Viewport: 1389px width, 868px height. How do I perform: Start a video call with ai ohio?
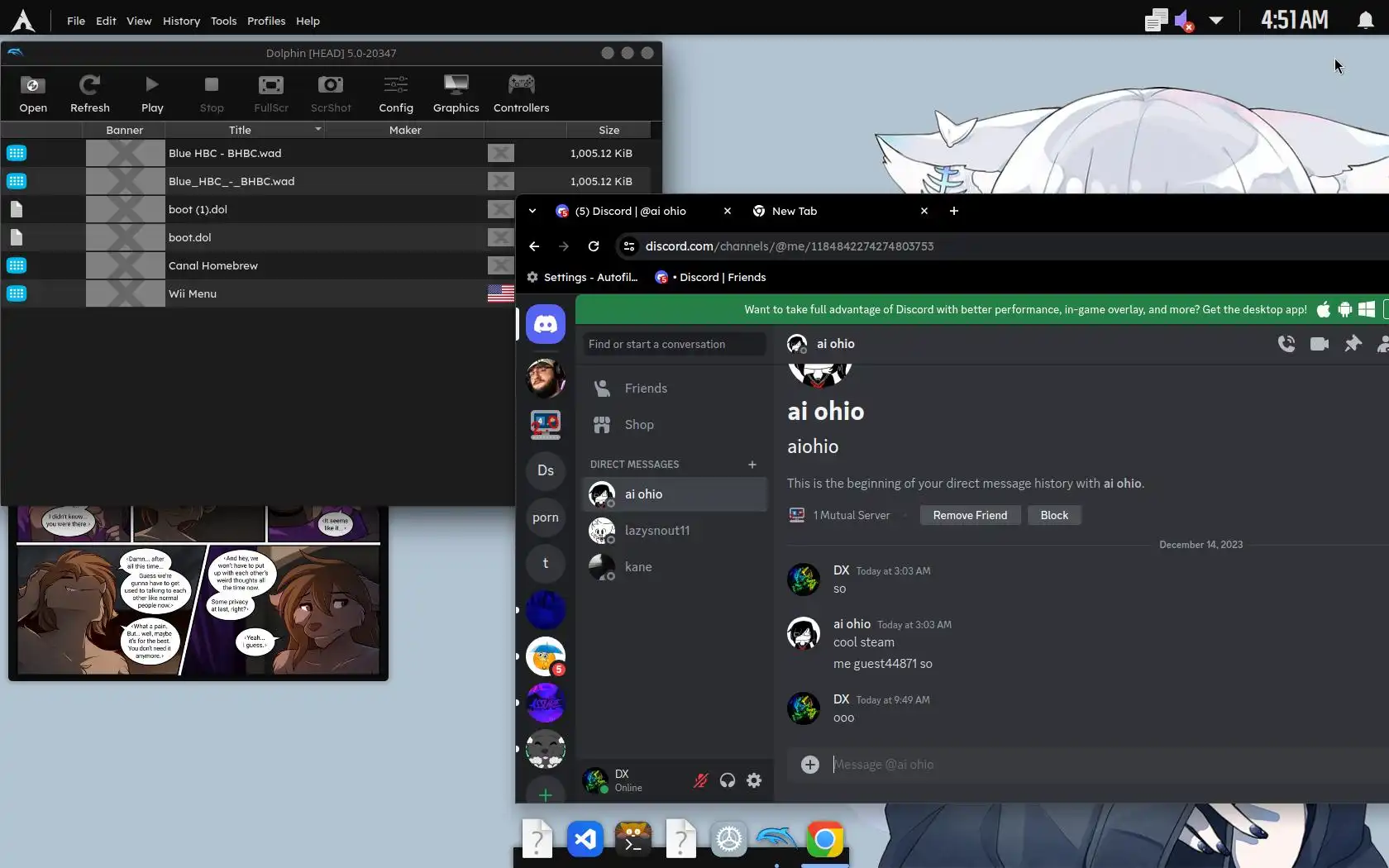tap(1320, 344)
